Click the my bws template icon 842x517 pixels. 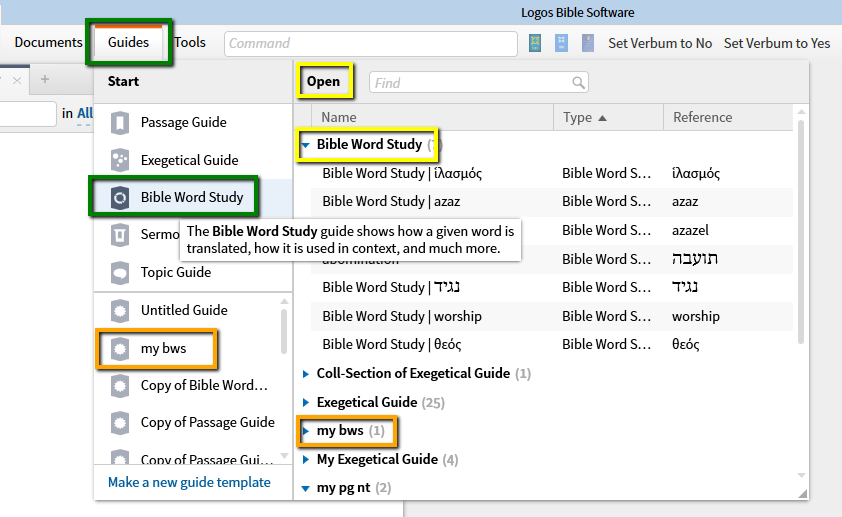120,348
